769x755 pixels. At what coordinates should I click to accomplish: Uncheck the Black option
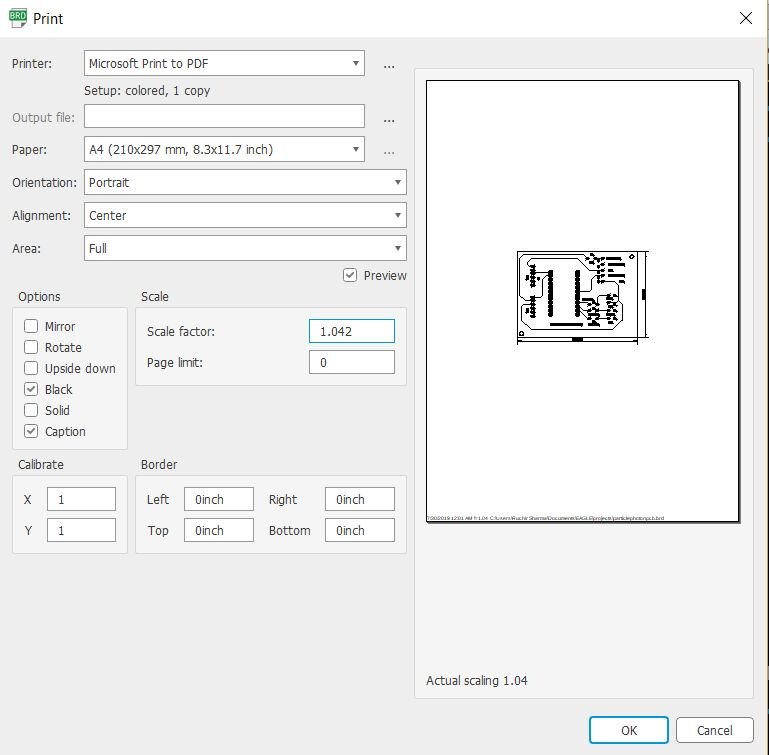[32, 389]
